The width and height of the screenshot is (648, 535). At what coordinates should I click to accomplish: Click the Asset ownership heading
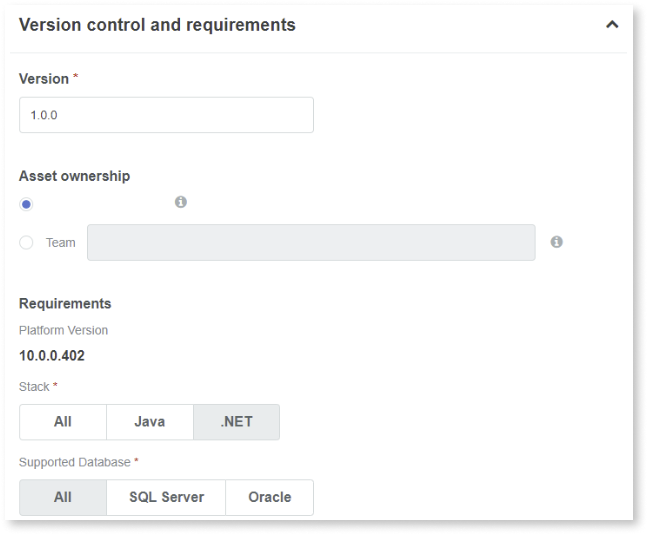pyautogui.click(x=74, y=176)
